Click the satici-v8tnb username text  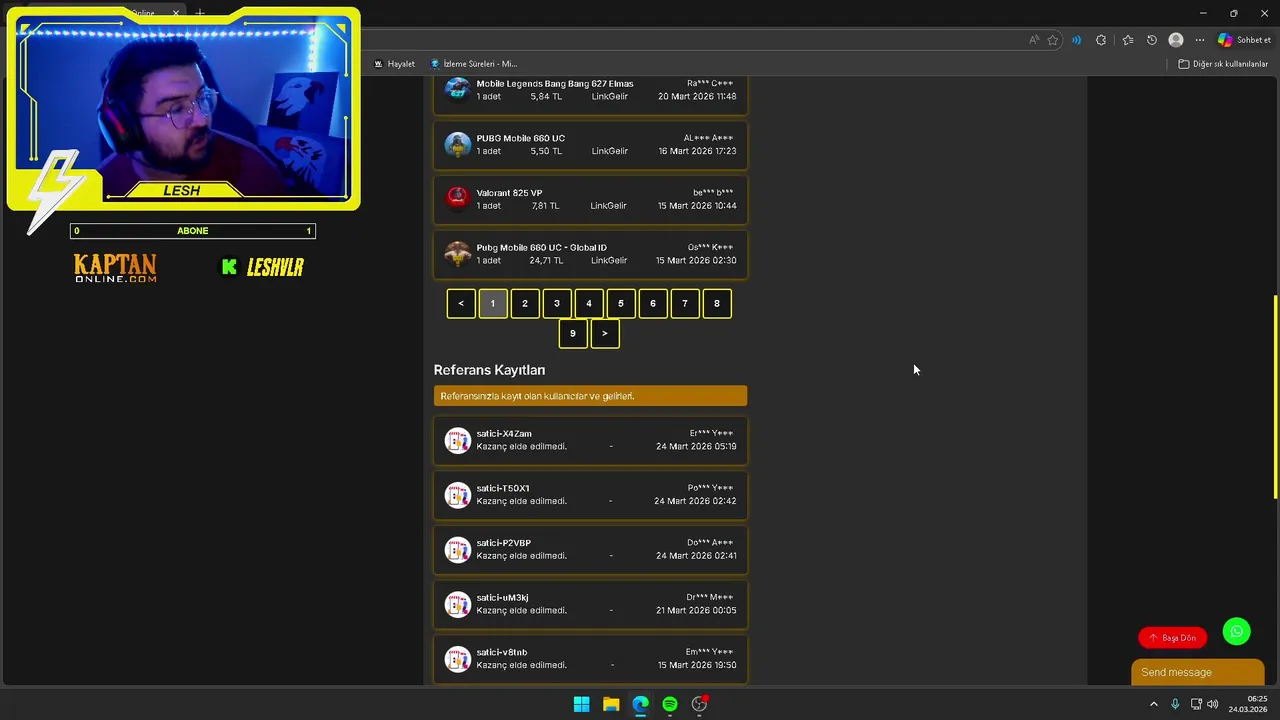pyautogui.click(x=502, y=652)
